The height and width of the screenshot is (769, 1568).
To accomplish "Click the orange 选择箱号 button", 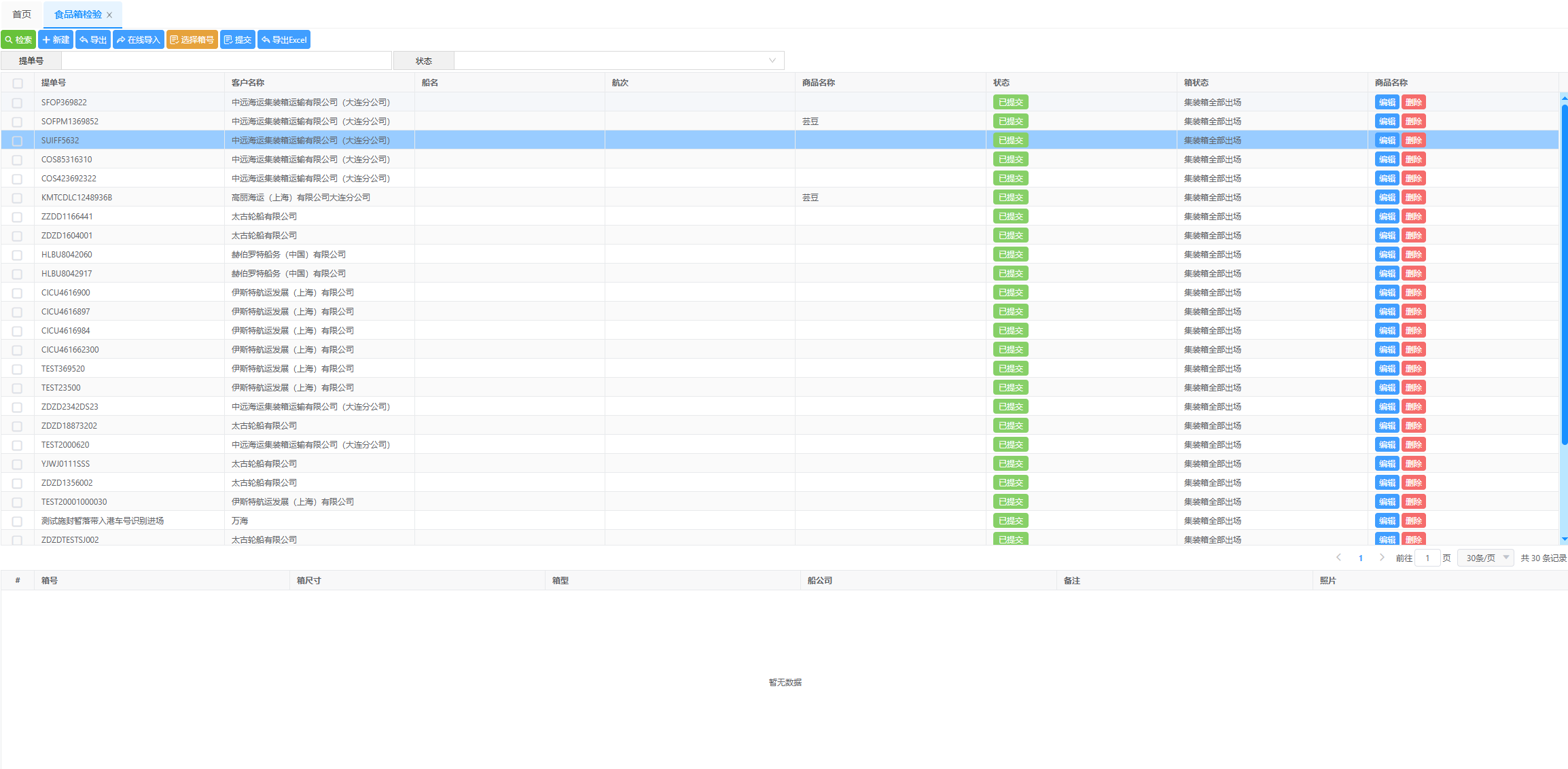I will (x=192, y=40).
